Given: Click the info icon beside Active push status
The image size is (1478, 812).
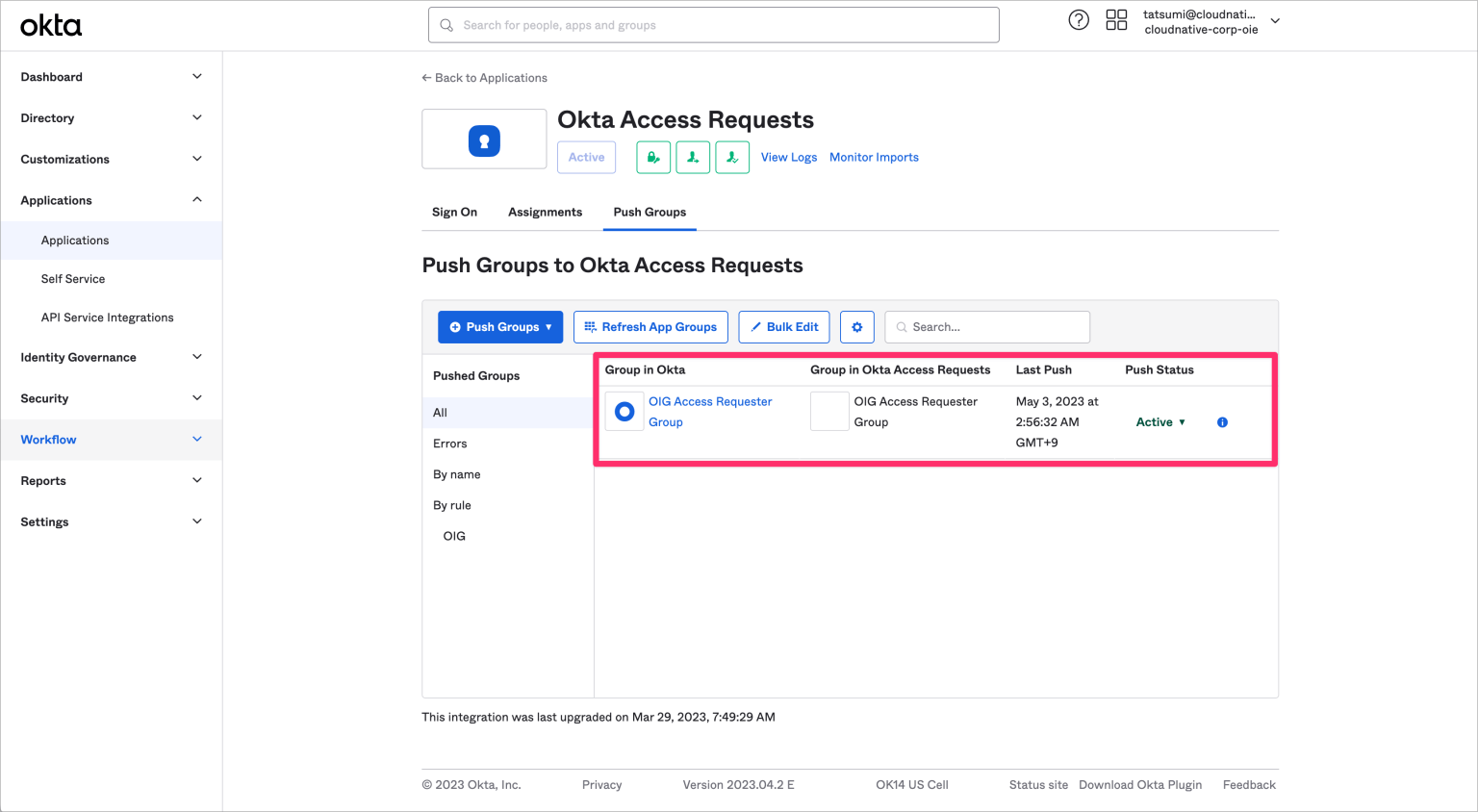Looking at the screenshot, I should tap(1221, 421).
